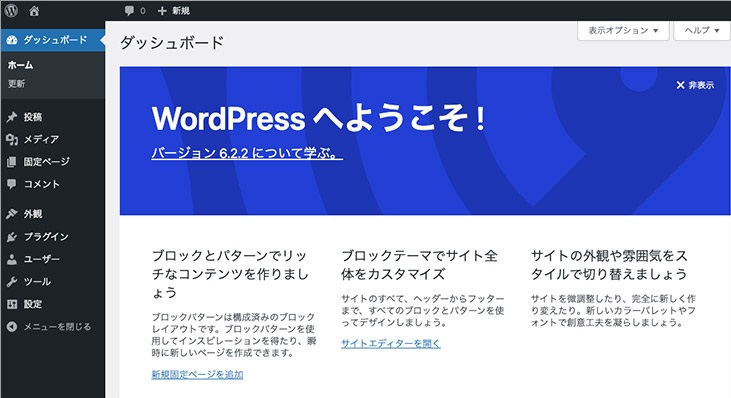Click the wrench icon beside ツール
Screen dimensions: 731x398
(x=12, y=281)
